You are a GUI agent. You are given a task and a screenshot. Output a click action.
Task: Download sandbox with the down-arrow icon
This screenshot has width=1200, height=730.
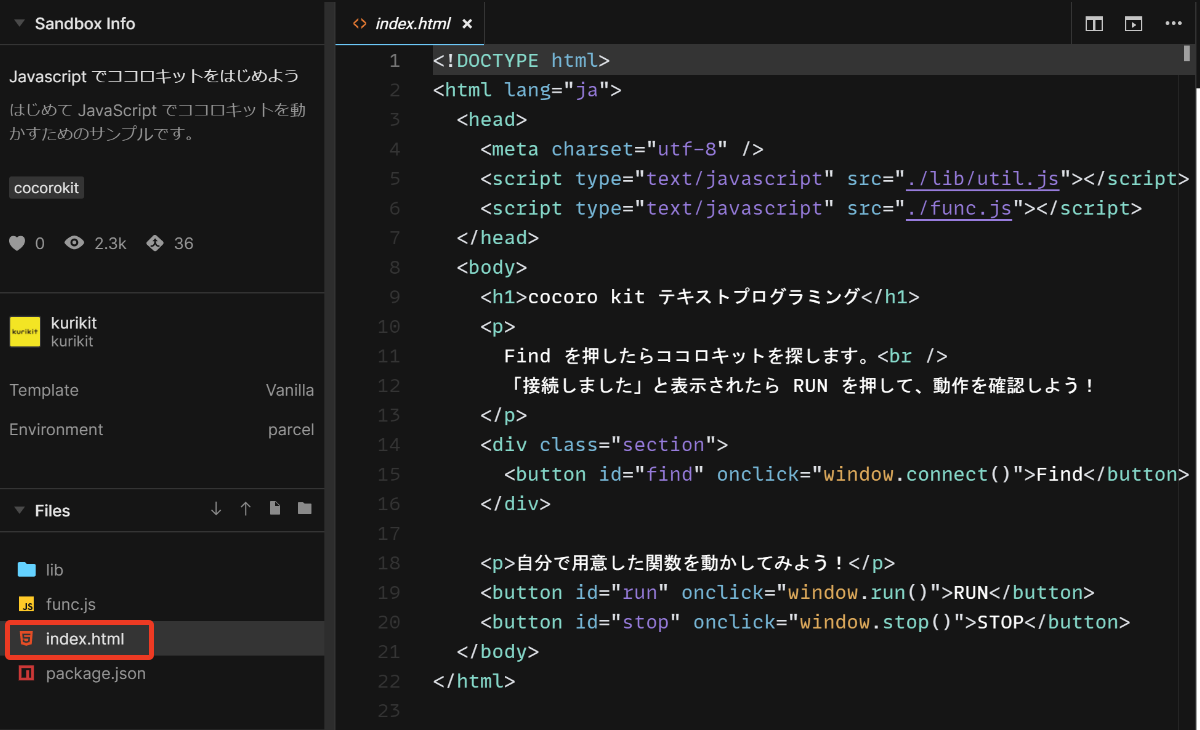[216, 509]
